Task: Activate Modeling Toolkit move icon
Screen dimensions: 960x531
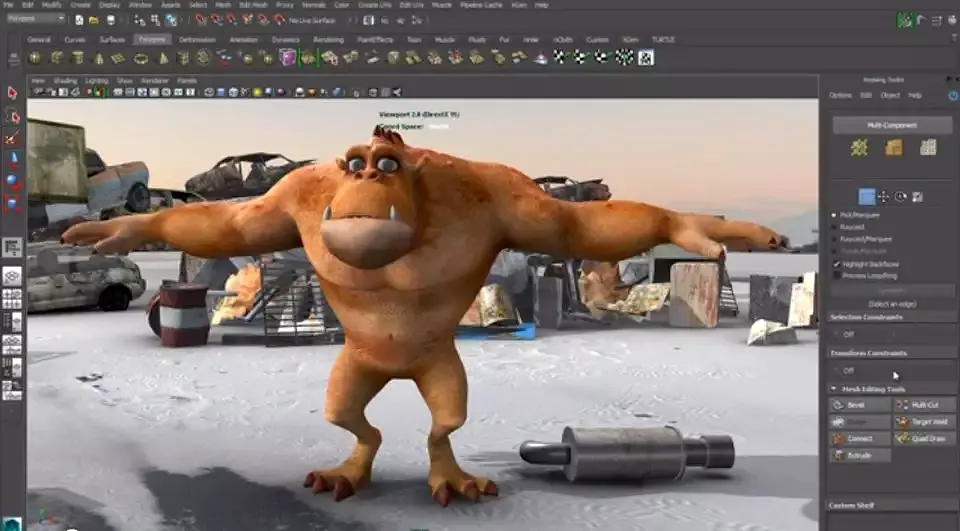Action: pyautogui.click(x=883, y=197)
